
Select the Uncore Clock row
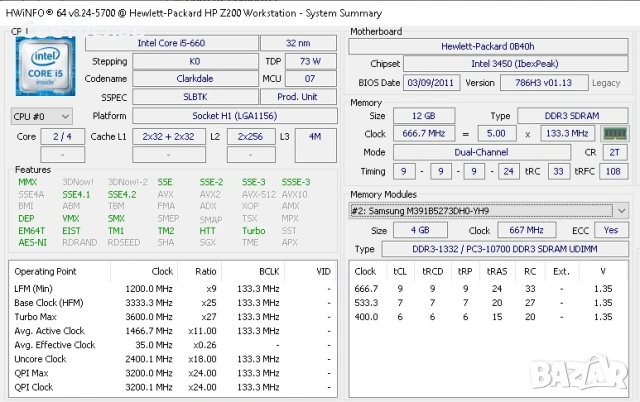[x=173, y=359]
